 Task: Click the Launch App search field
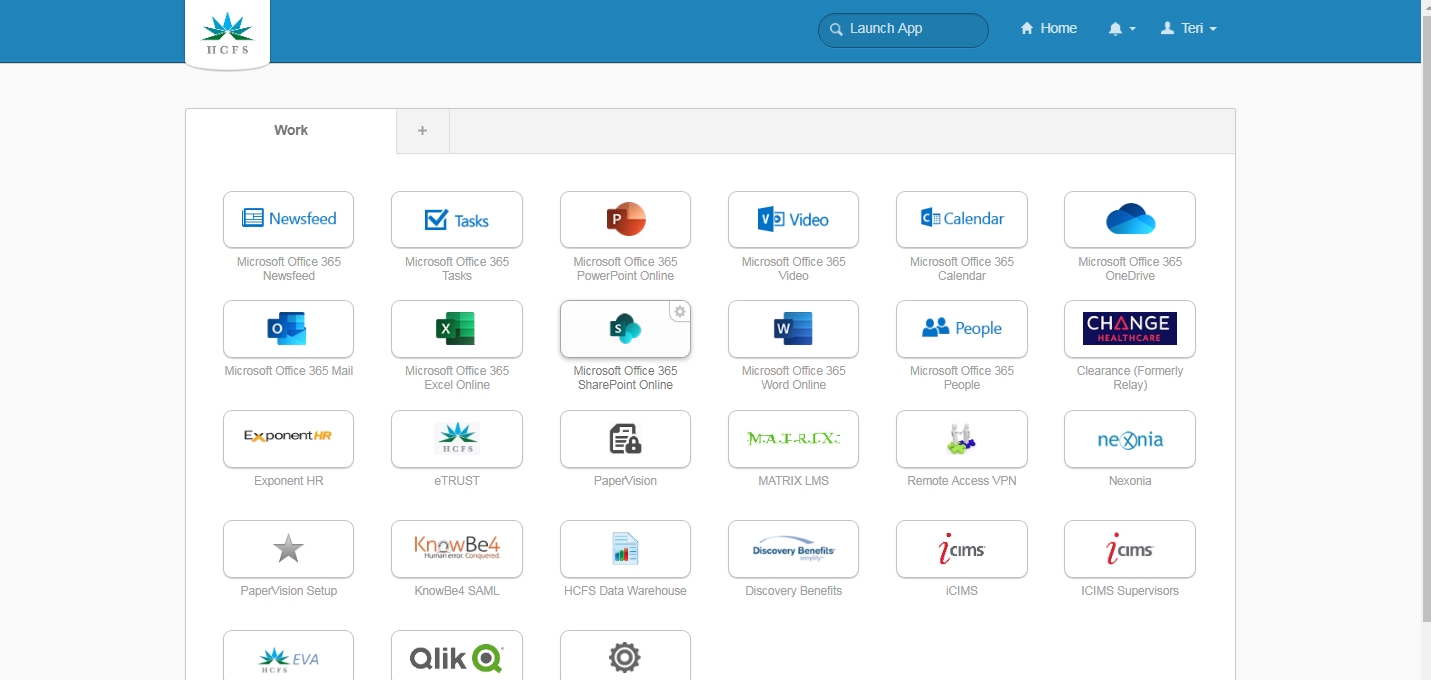(903, 29)
